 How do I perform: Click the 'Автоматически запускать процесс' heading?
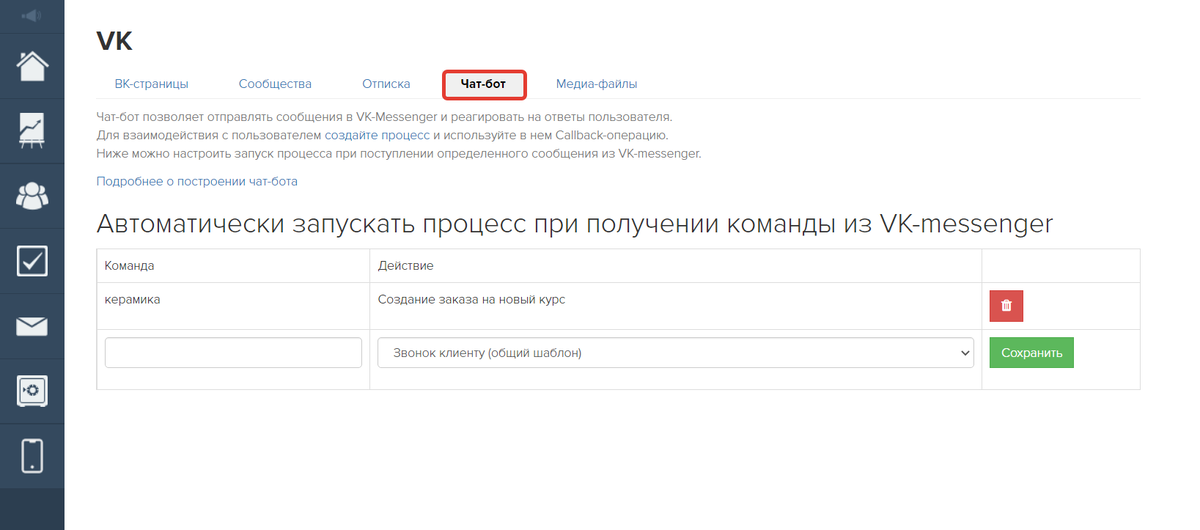[x=574, y=223]
